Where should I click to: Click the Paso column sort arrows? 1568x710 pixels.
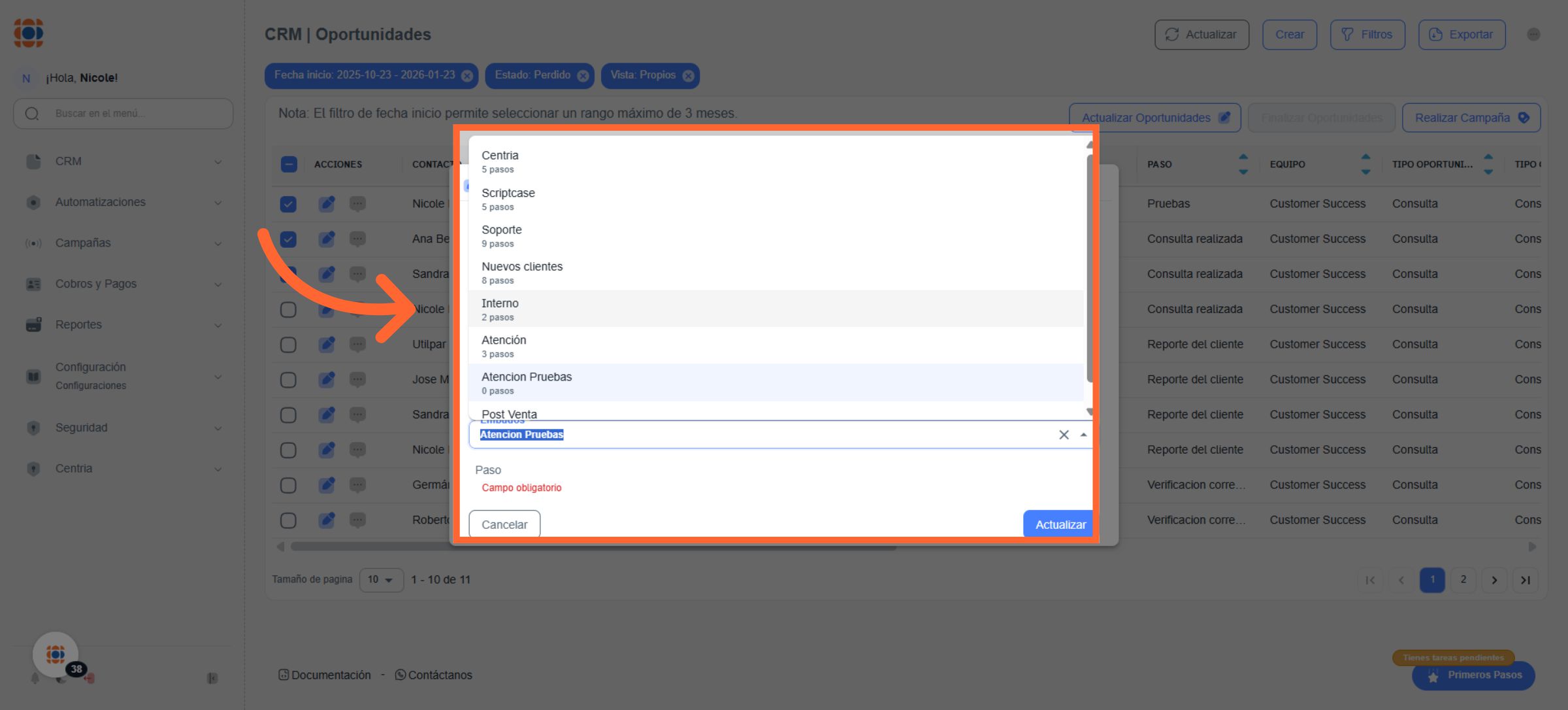pos(1243,164)
